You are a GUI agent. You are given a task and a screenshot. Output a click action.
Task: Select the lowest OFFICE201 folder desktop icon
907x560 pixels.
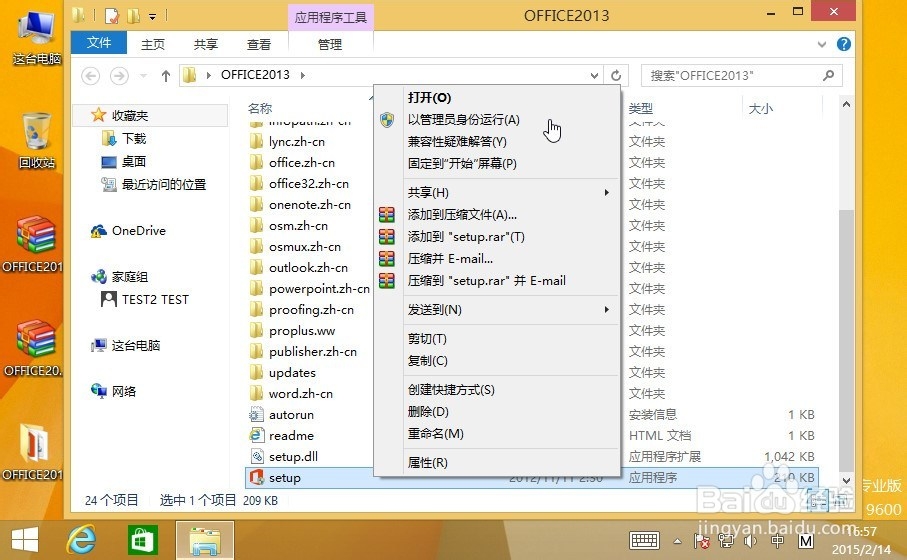(32, 452)
